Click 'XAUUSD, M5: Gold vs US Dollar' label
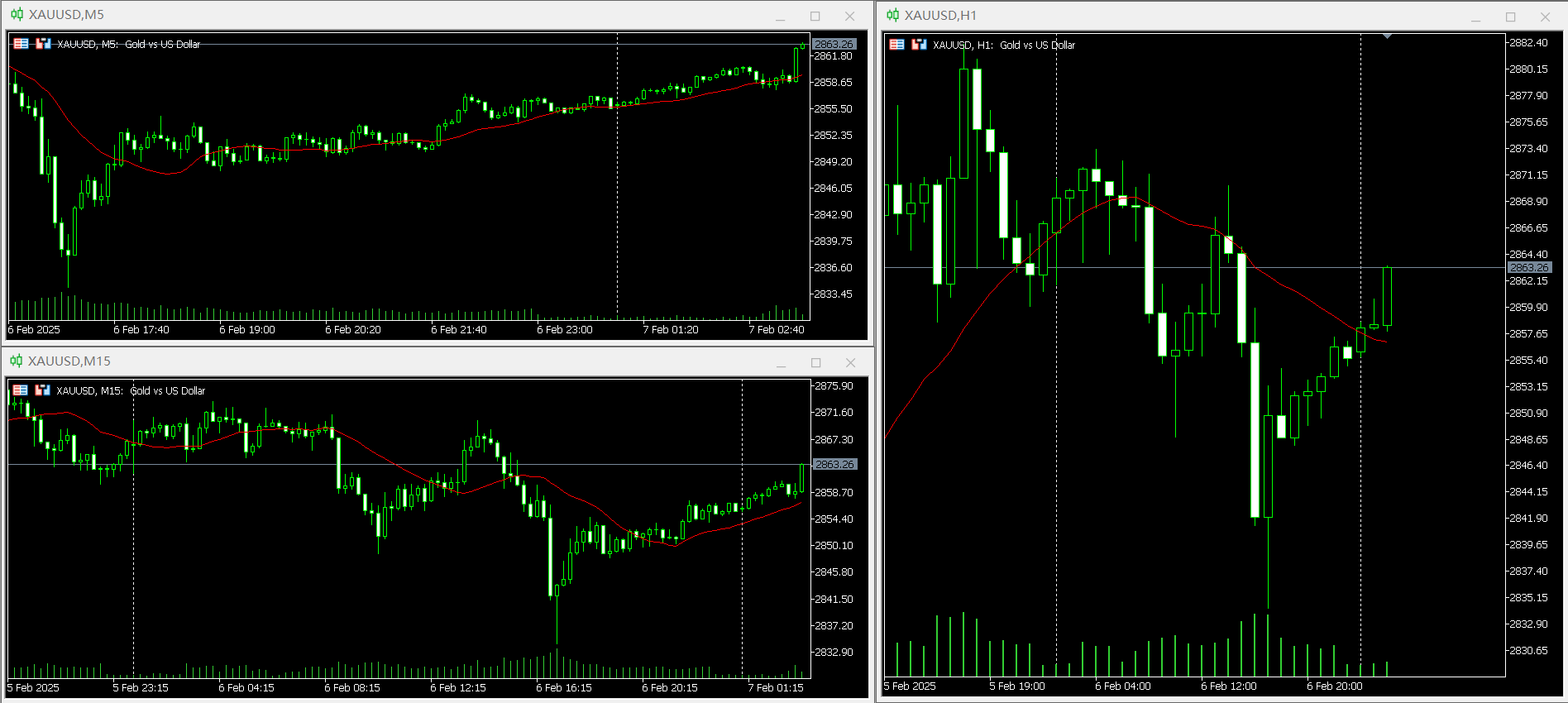This screenshot has width=1568, height=703. pyautogui.click(x=129, y=45)
